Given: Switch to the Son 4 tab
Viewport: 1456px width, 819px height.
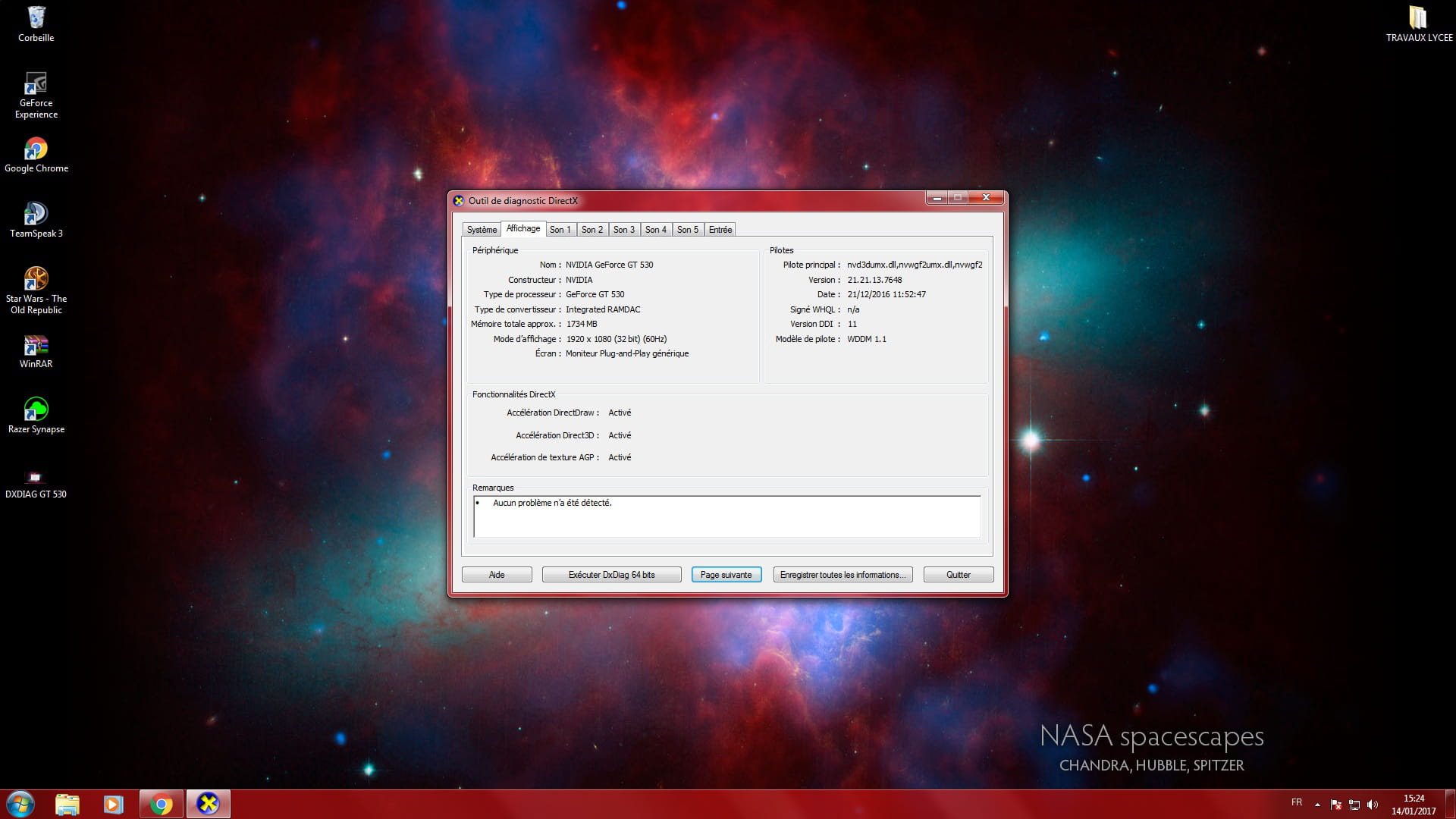Looking at the screenshot, I should 656,230.
